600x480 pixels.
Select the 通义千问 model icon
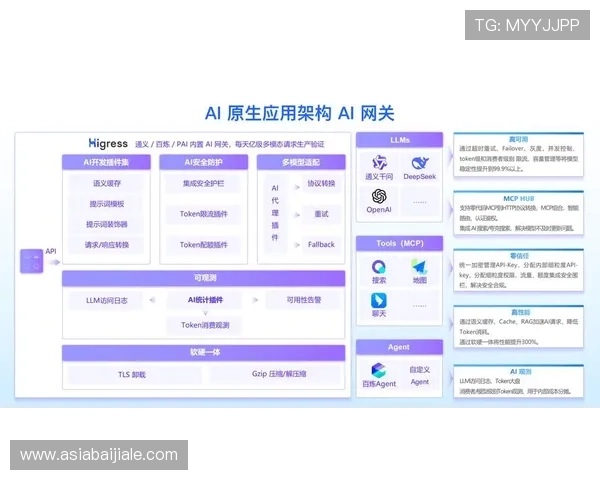(379, 163)
